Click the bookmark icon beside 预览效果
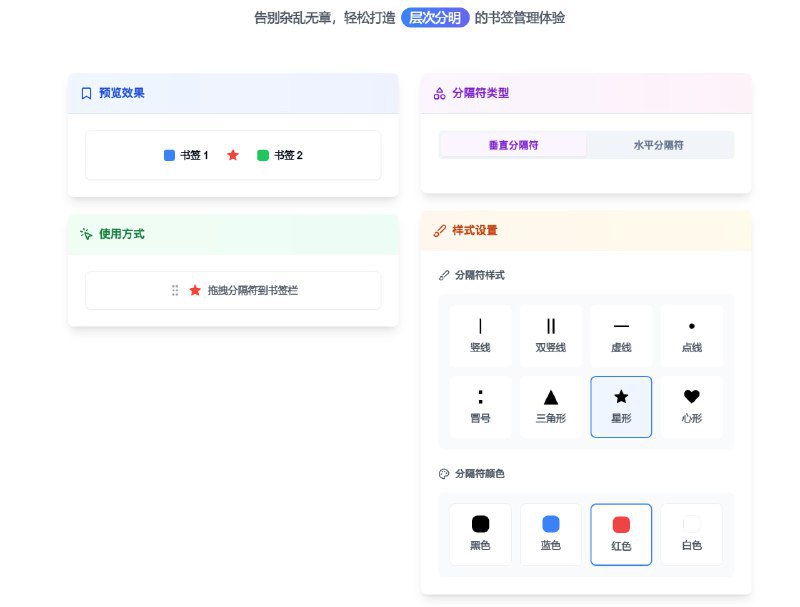The height and width of the screenshot is (607, 800). point(85,93)
